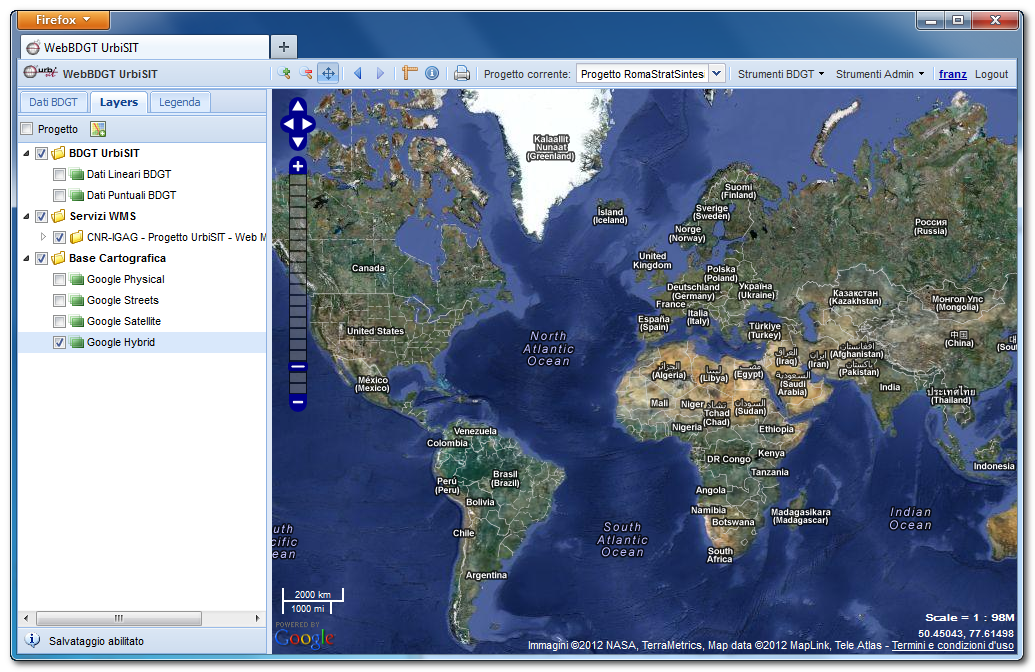Go to previous map extent
Image resolution: width=1035 pixels, height=672 pixels.
coord(358,73)
